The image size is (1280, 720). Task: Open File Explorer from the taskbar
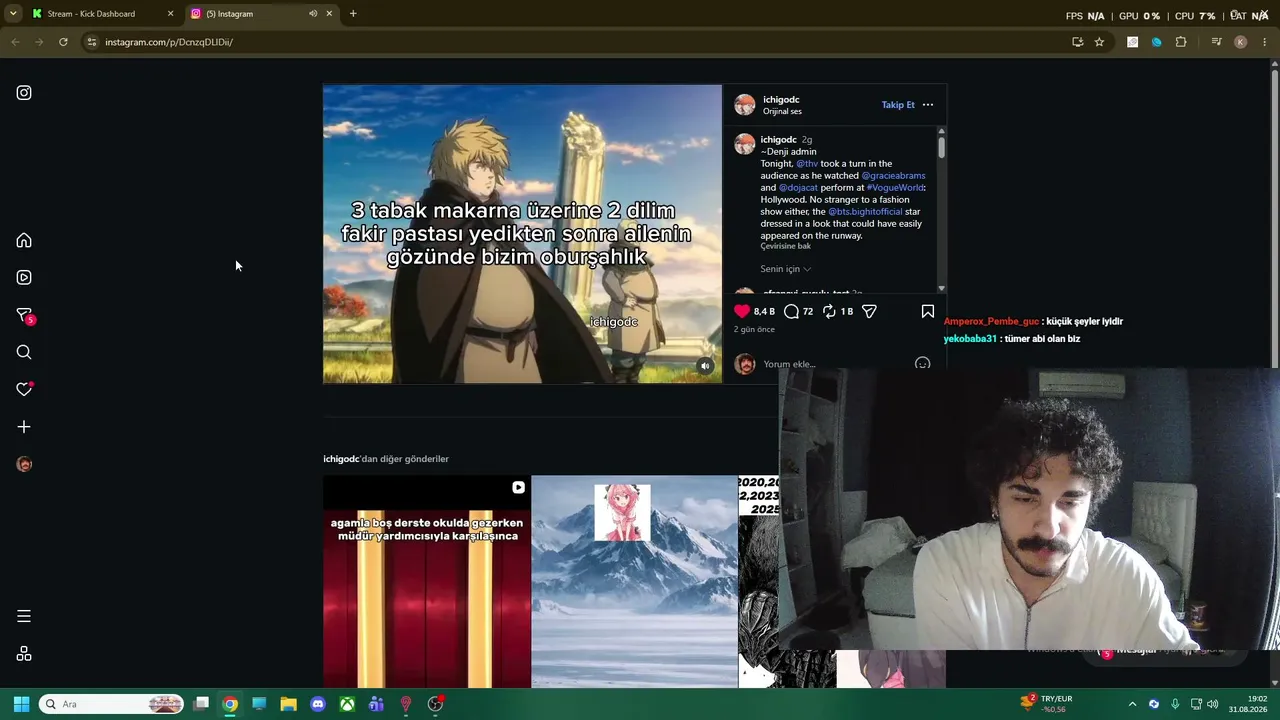click(288, 704)
